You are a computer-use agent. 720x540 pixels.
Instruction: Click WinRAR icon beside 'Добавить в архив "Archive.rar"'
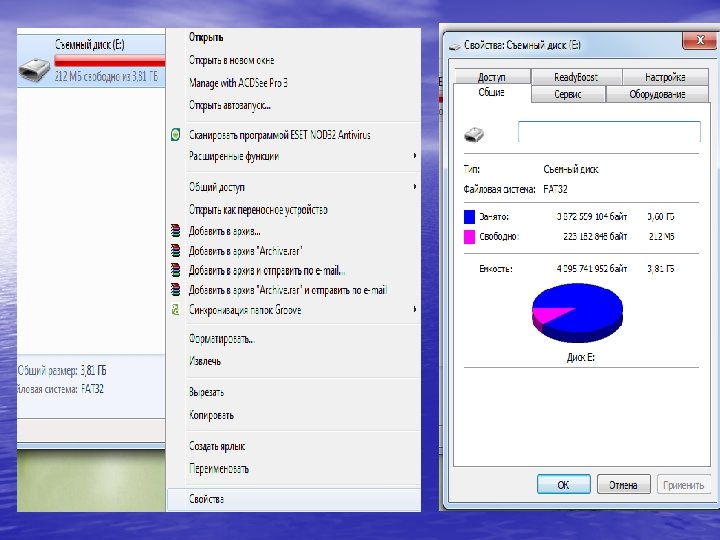175,250
